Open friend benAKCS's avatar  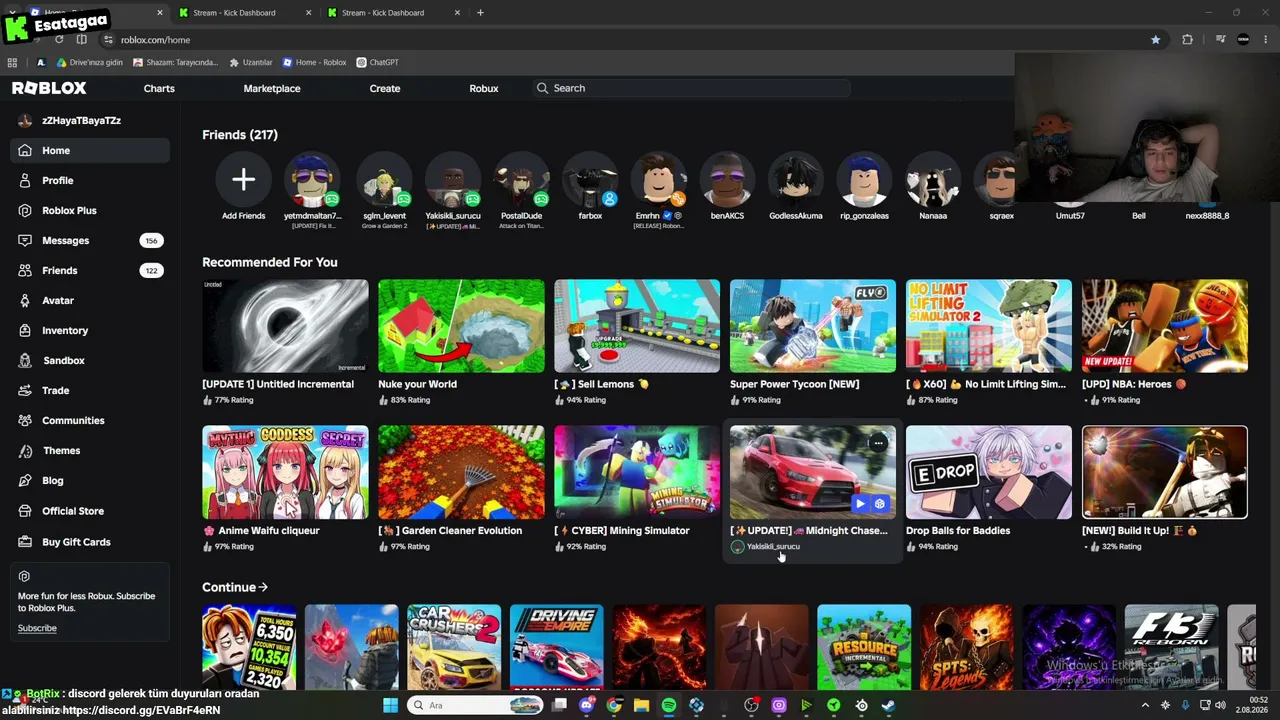coord(727,180)
